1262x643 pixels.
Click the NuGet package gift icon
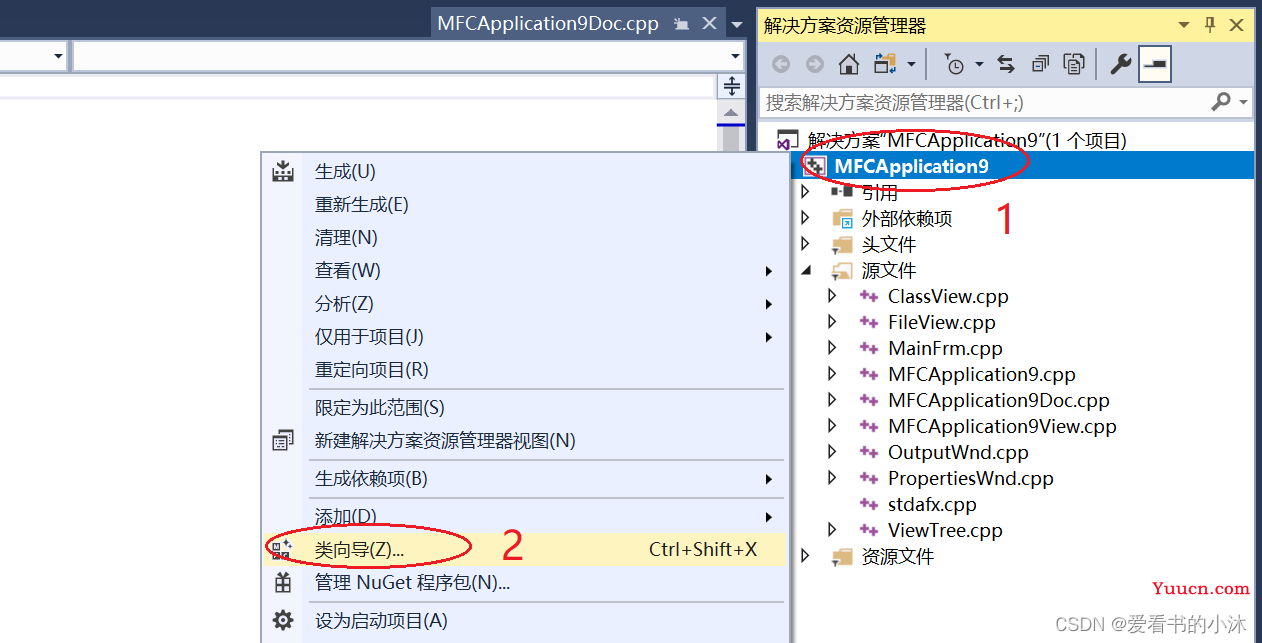tap(283, 582)
